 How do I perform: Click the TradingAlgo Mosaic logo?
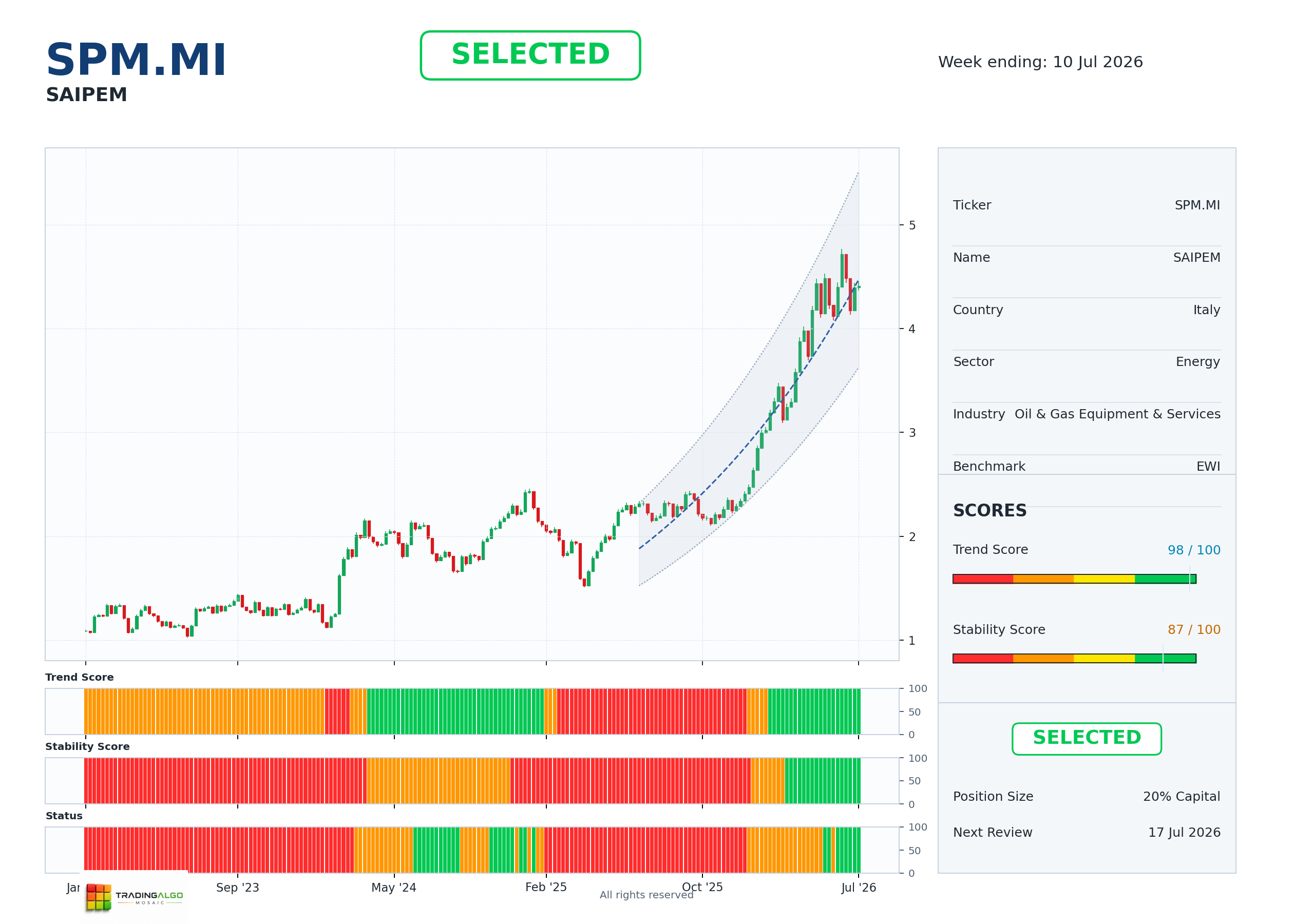point(135,897)
